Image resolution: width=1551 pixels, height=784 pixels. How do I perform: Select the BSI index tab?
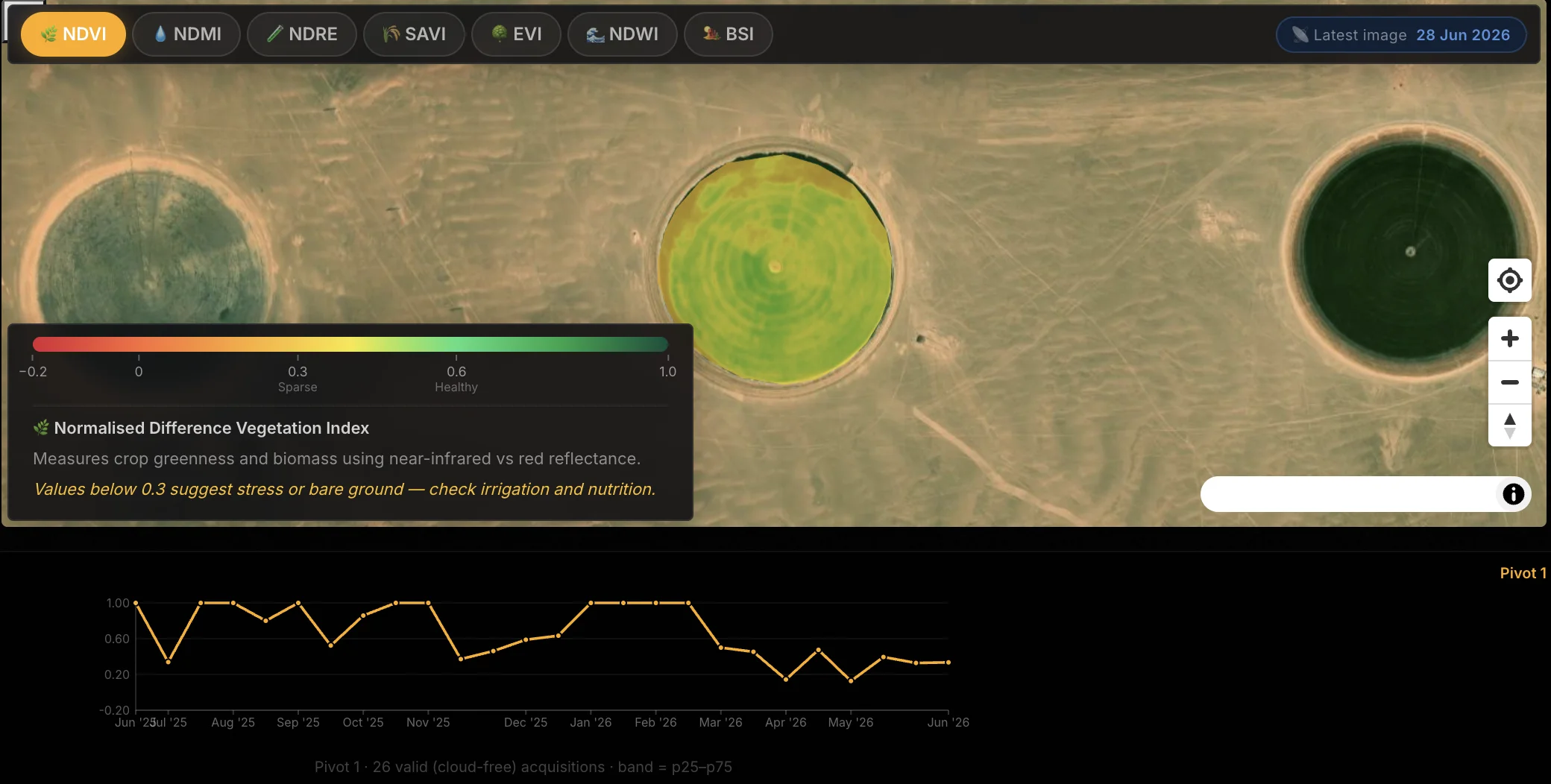[728, 34]
